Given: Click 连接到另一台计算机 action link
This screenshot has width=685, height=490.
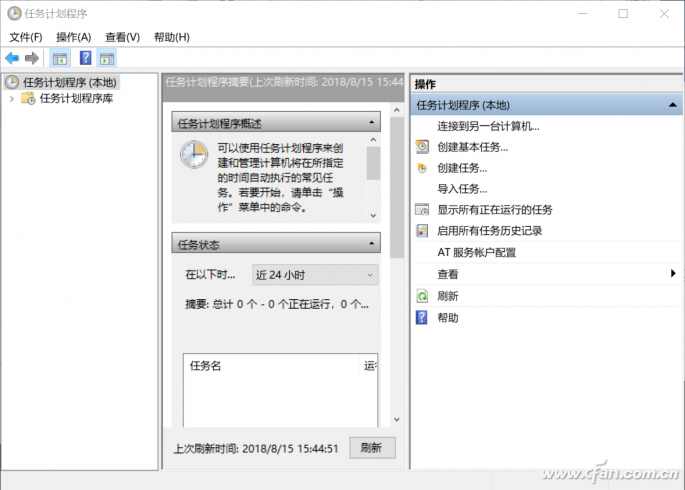Looking at the screenshot, I should (x=488, y=126).
